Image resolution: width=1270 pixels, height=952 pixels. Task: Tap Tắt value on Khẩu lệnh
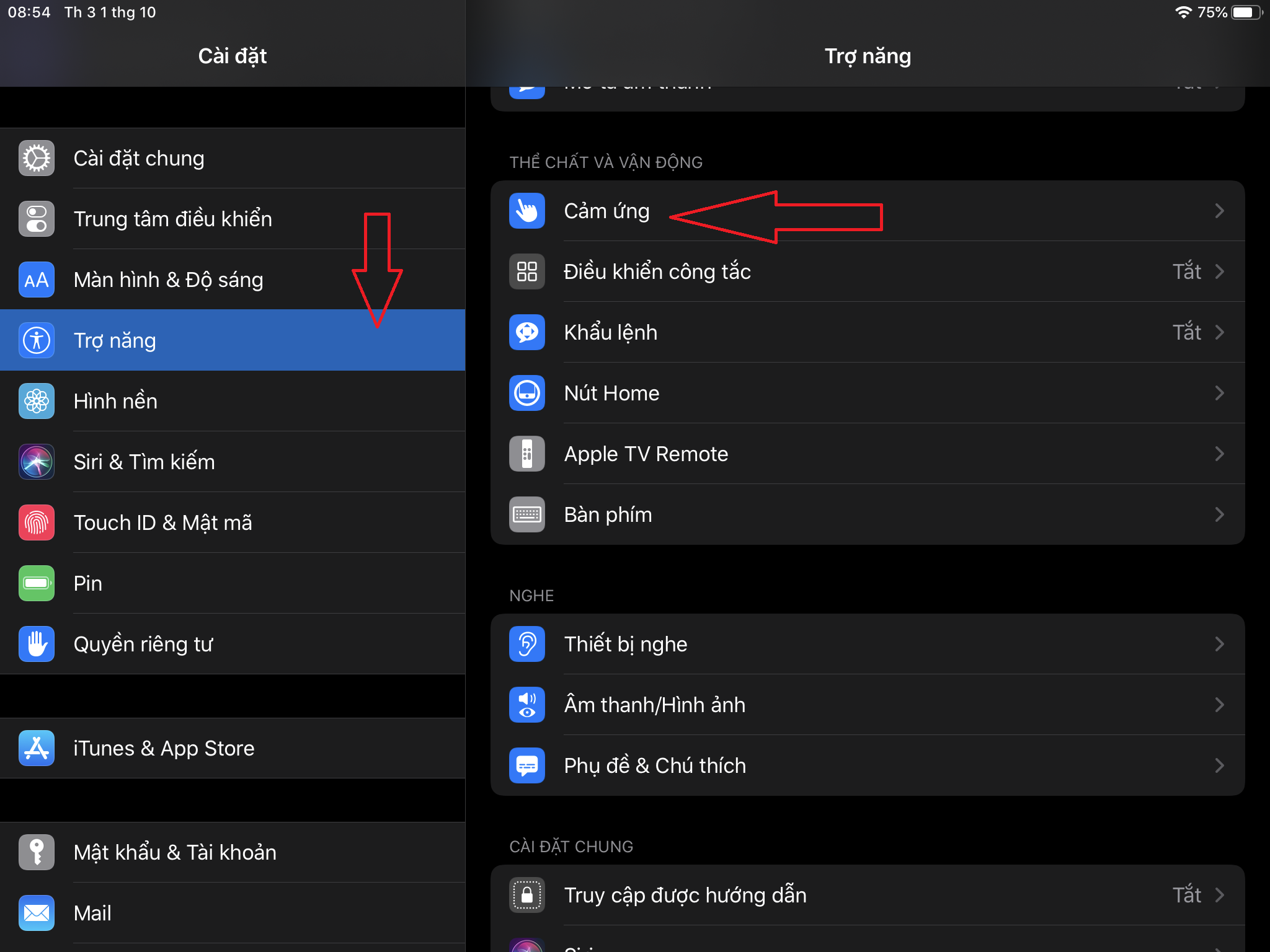pos(1186,332)
